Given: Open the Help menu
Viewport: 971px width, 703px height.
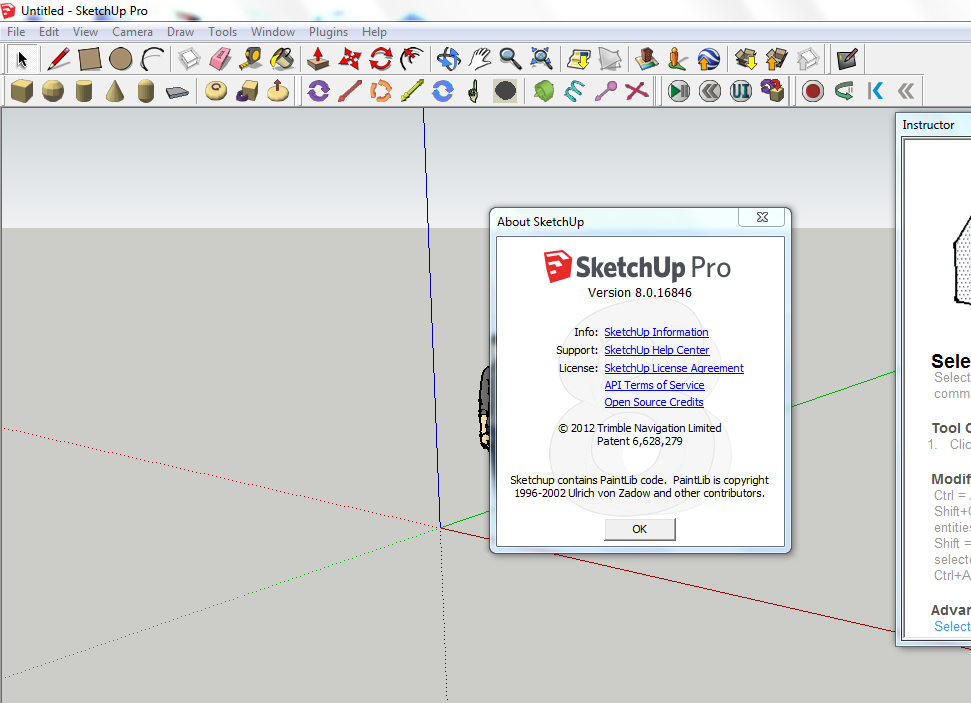Looking at the screenshot, I should (374, 32).
